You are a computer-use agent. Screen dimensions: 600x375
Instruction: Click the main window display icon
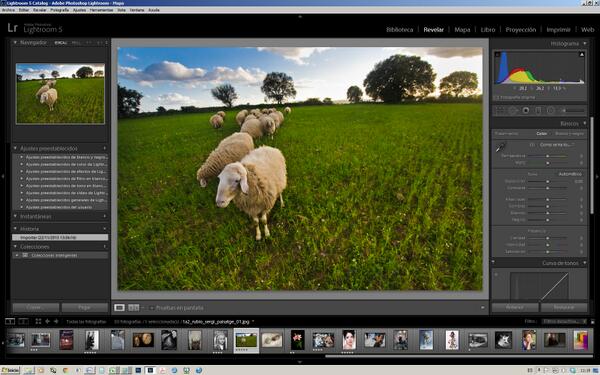[x=10, y=321]
